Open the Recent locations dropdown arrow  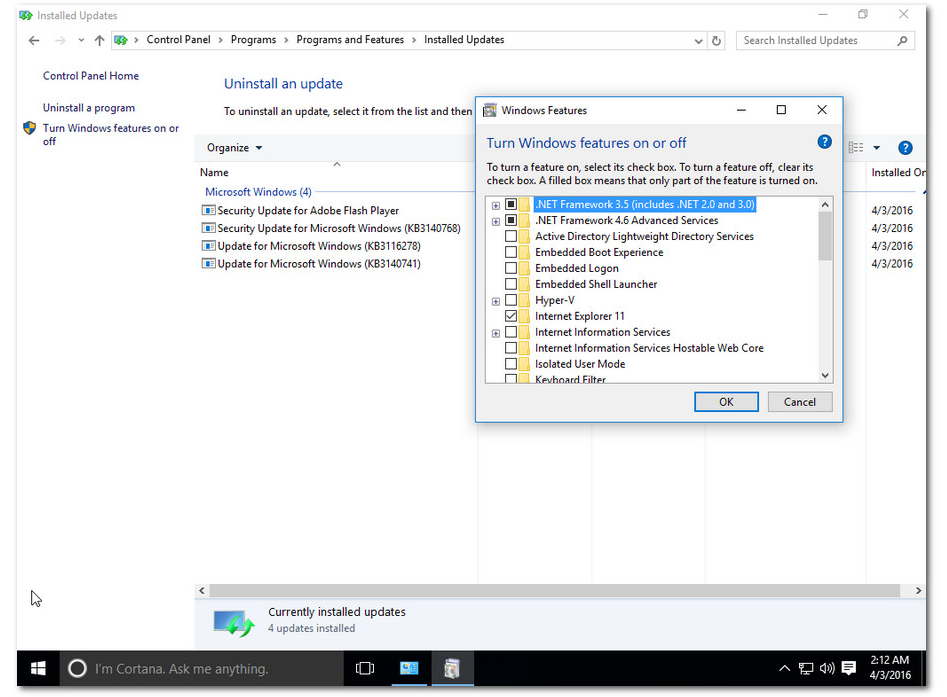tap(81, 40)
